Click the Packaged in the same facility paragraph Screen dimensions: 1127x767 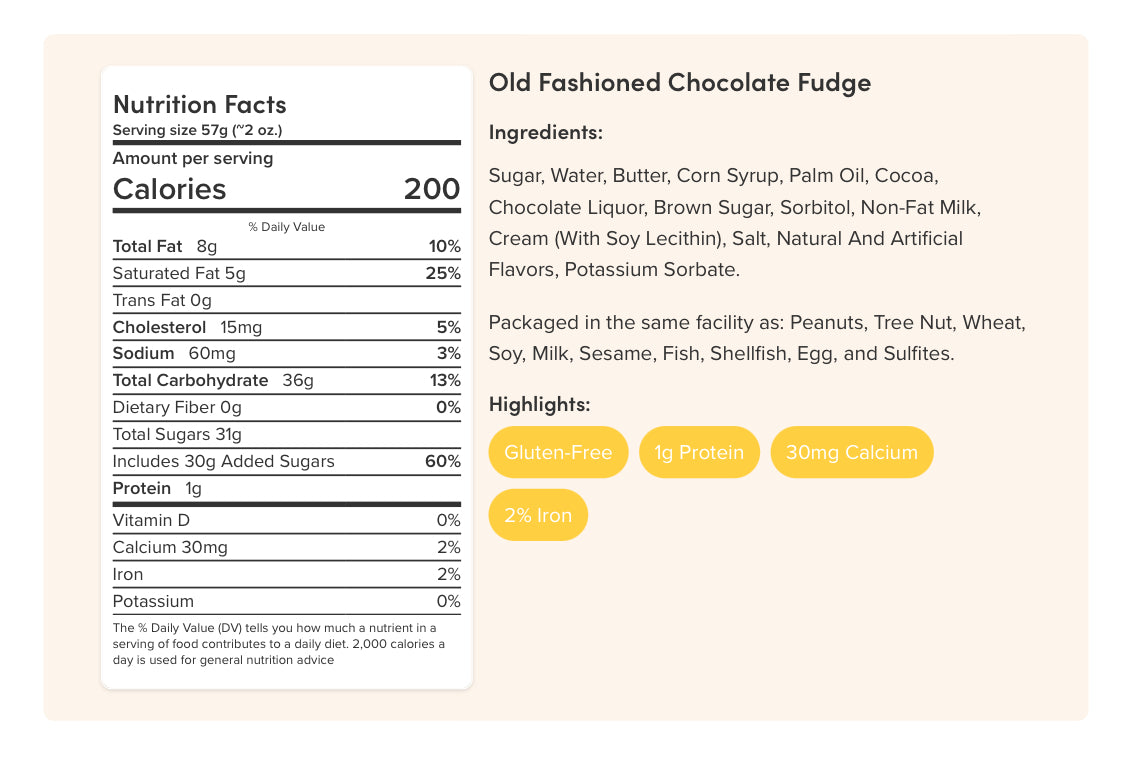click(x=756, y=338)
